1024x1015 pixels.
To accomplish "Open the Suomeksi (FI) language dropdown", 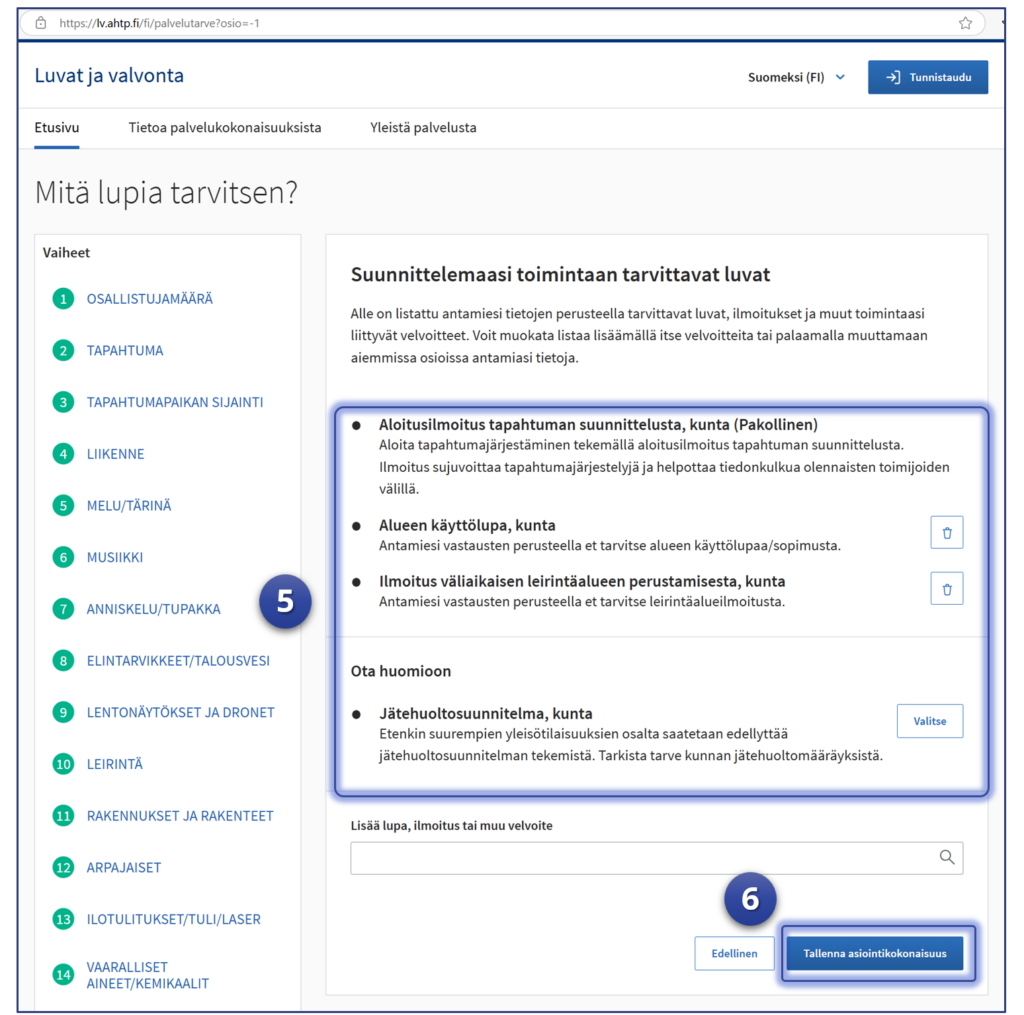I will tap(796, 78).
